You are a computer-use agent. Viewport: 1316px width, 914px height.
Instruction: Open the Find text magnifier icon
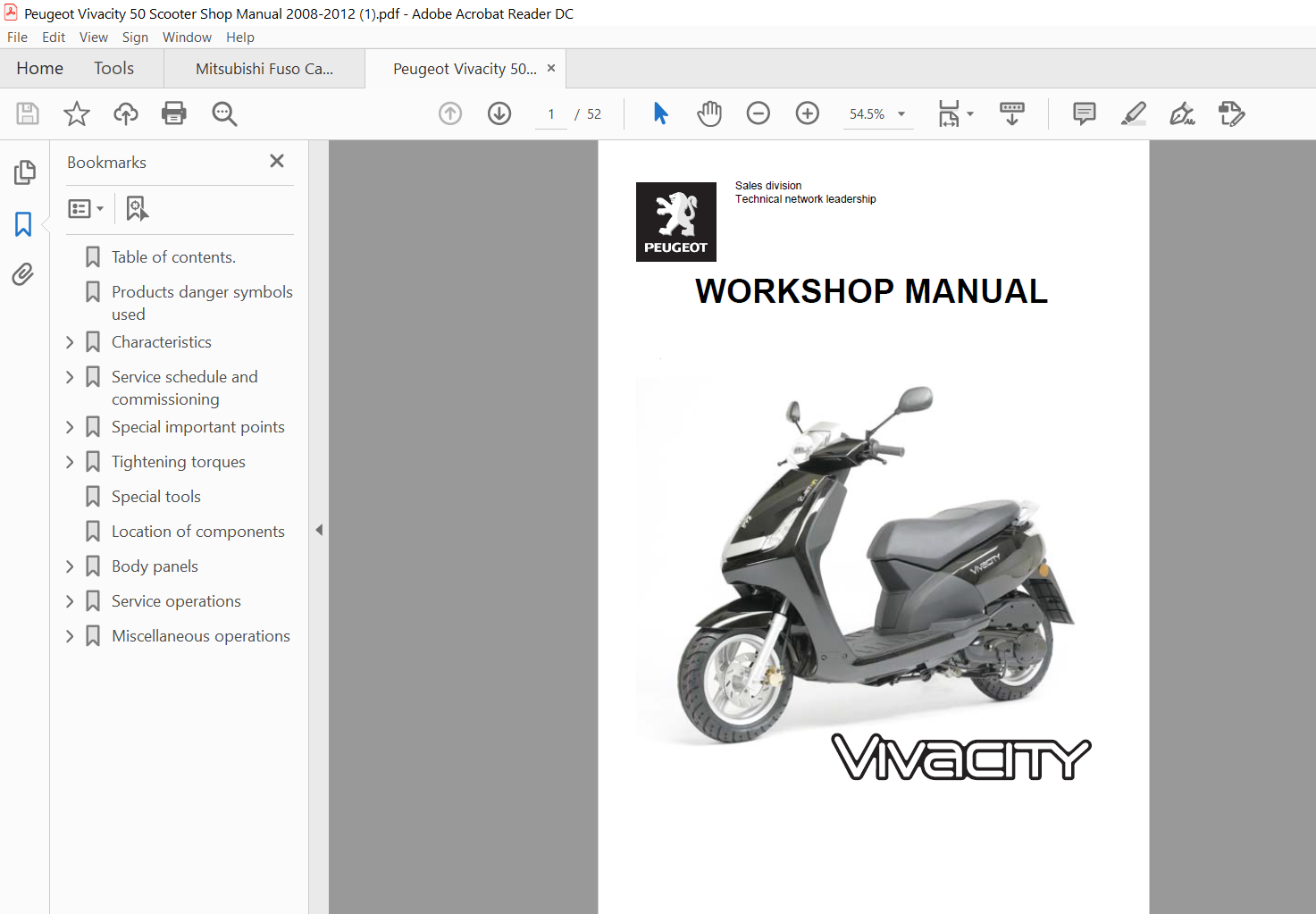pos(224,113)
